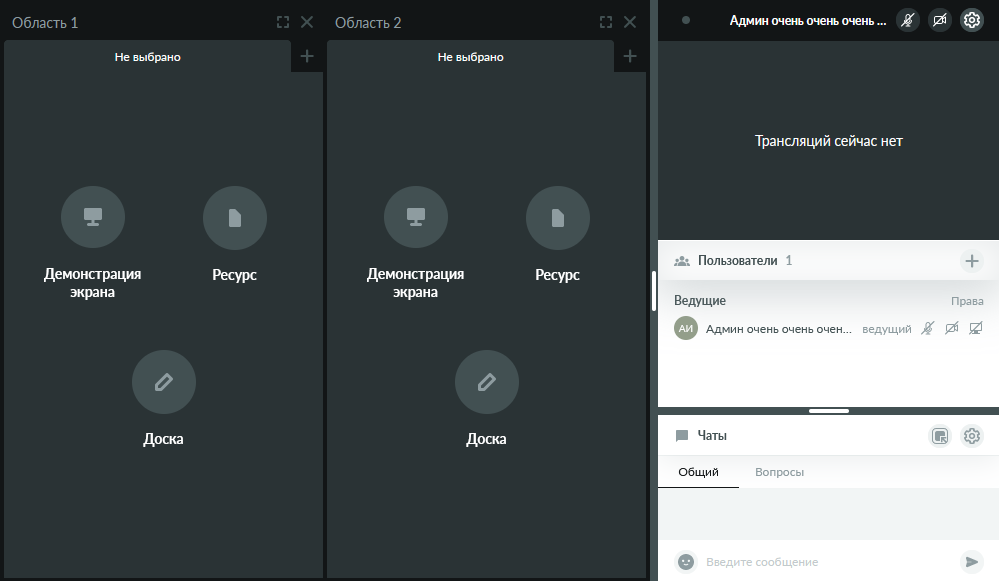Screen dimensions: 999x581
Task: Open settings gear in the top header
Action: coord(972,20)
